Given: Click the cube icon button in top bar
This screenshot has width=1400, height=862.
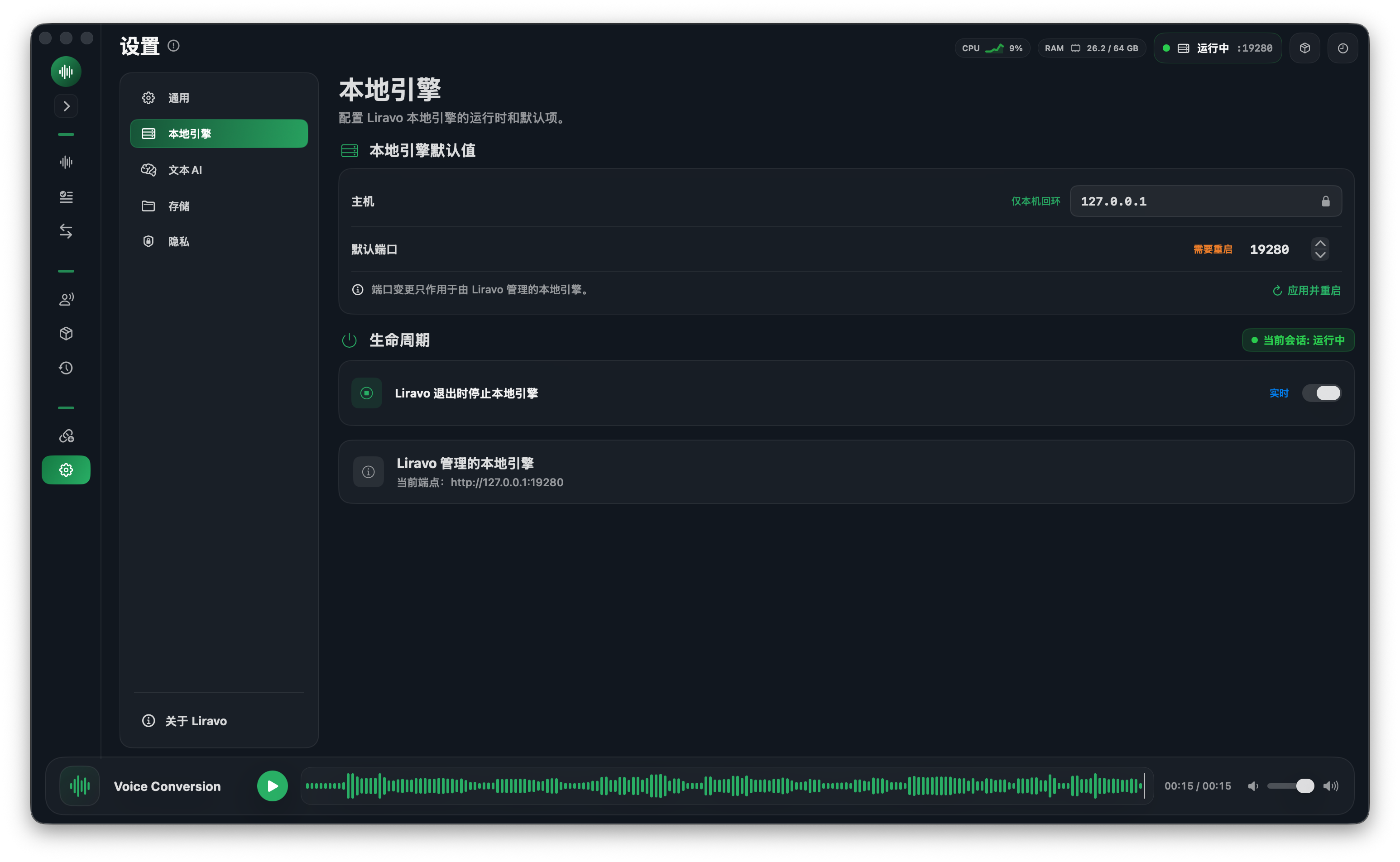Looking at the screenshot, I should [x=1305, y=48].
